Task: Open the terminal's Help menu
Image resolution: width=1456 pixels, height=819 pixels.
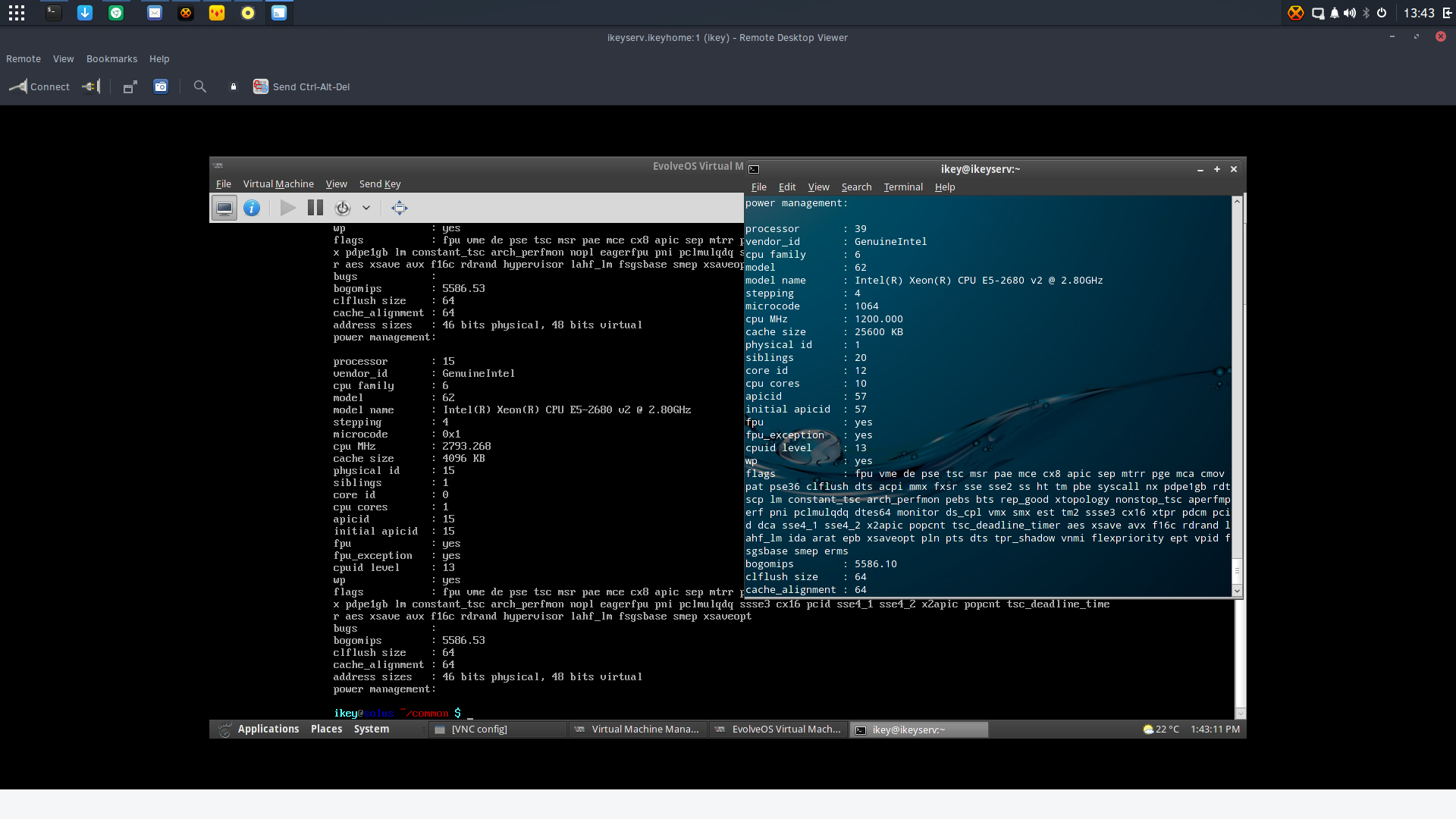Action: coord(945,187)
